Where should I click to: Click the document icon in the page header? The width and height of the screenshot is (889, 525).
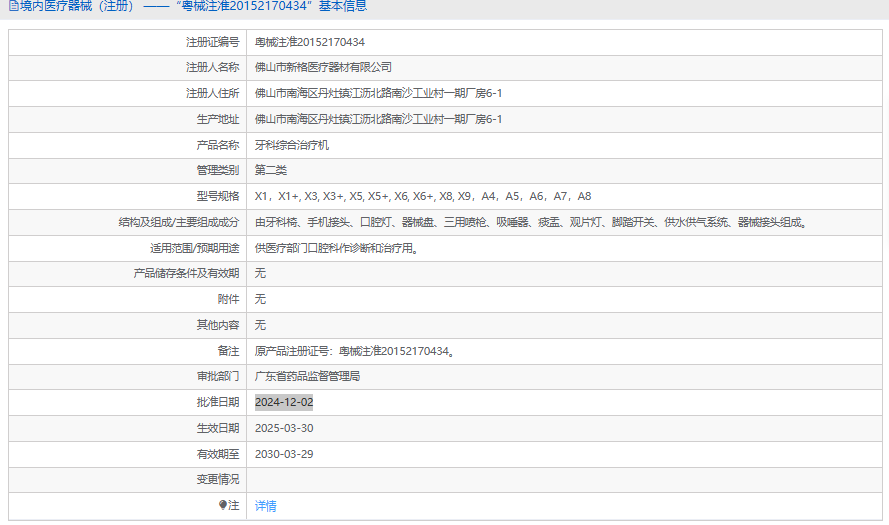(14, 6)
